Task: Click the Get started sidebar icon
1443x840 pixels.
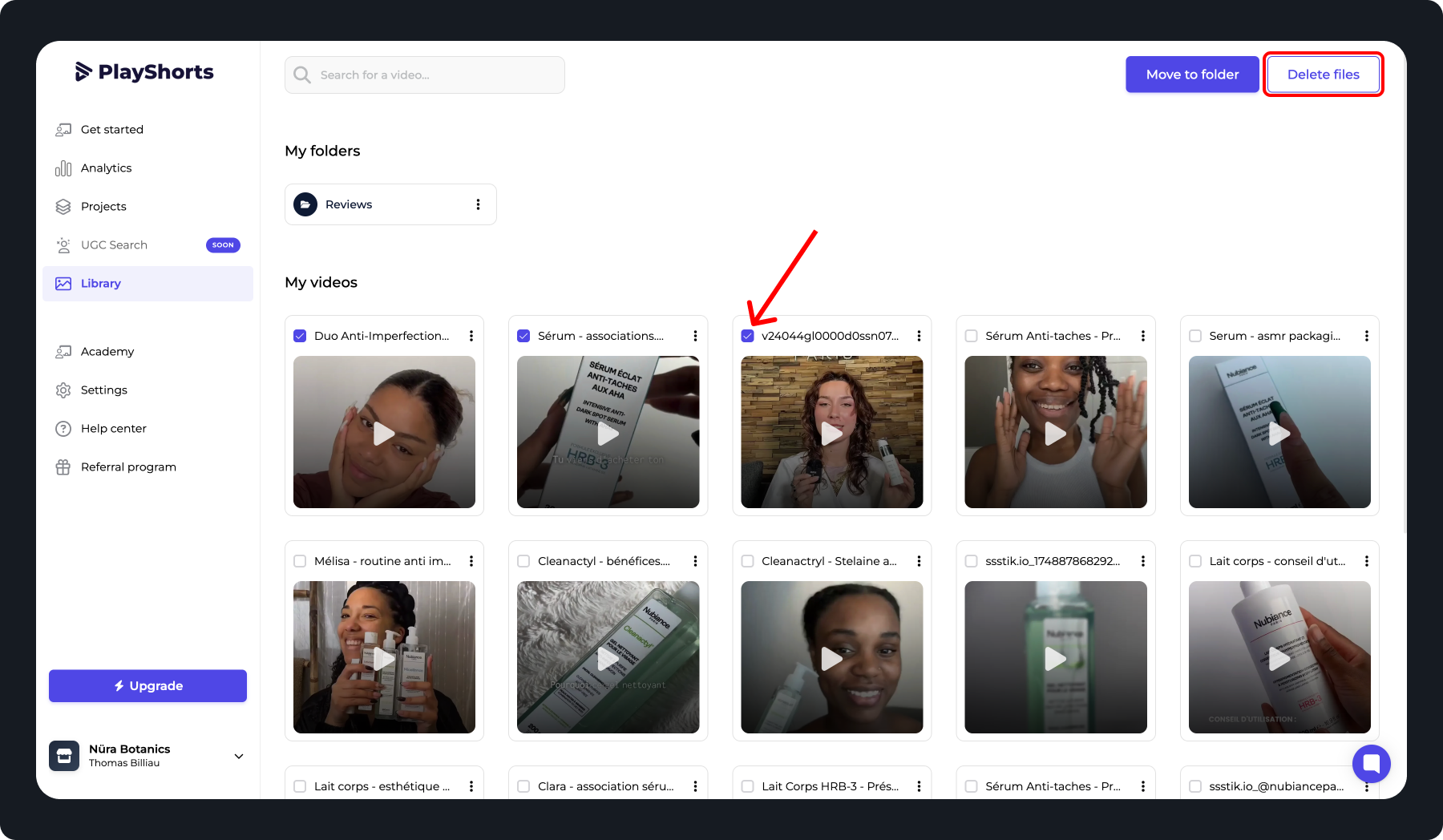Action: point(63,130)
